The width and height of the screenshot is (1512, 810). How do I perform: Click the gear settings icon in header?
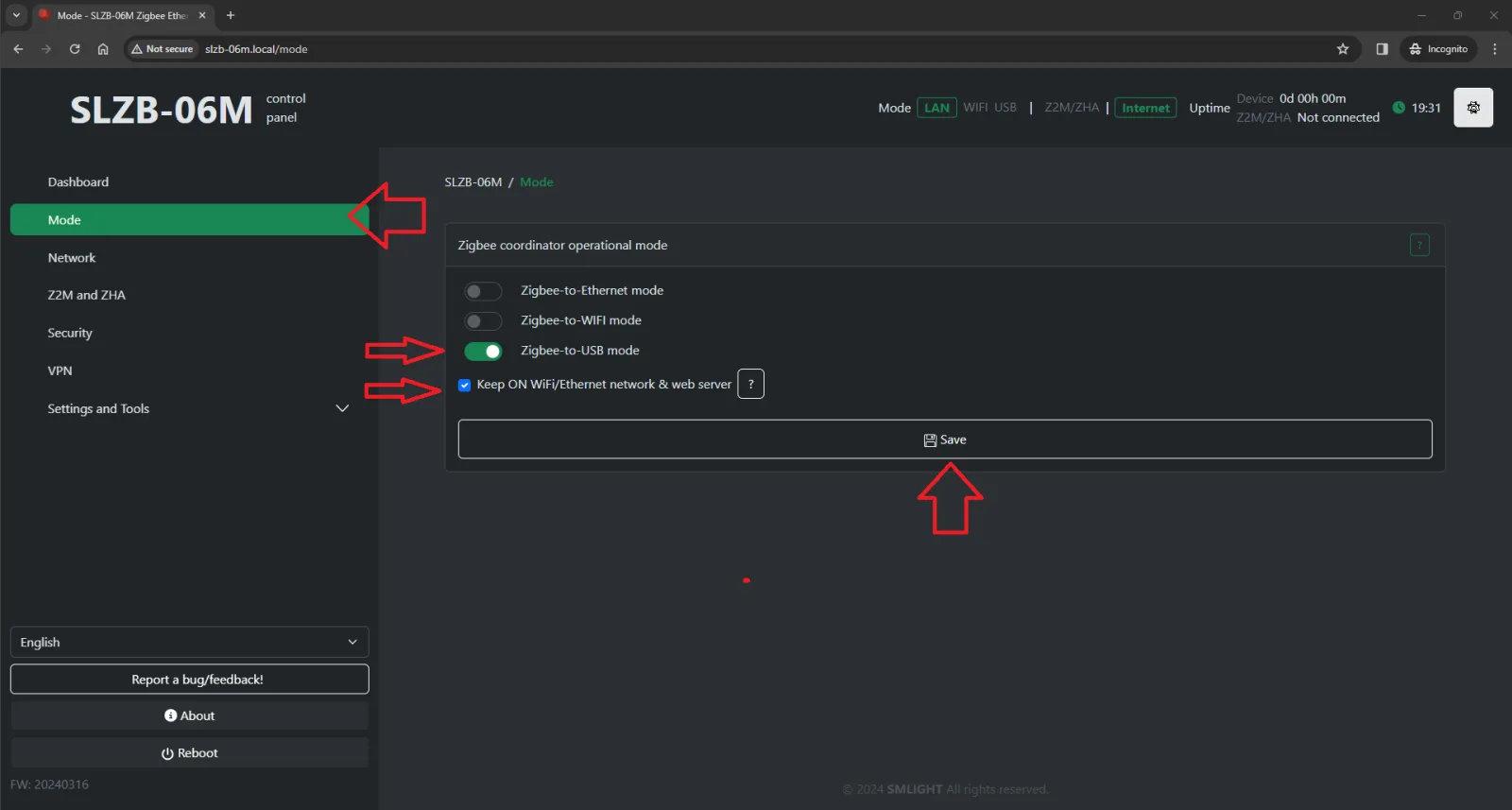tap(1472, 108)
